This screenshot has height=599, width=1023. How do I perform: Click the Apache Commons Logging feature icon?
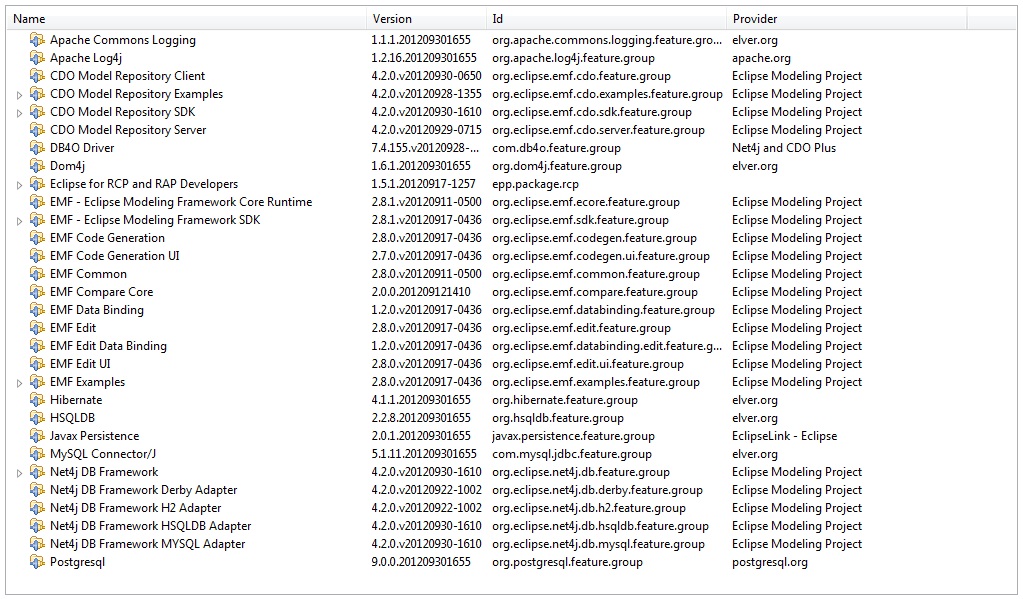coord(37,40)
